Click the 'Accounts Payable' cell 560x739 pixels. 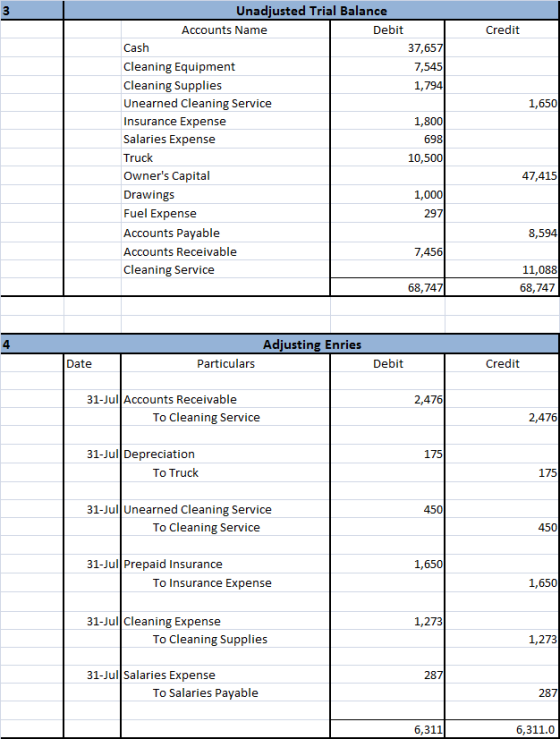coord(225,233)
